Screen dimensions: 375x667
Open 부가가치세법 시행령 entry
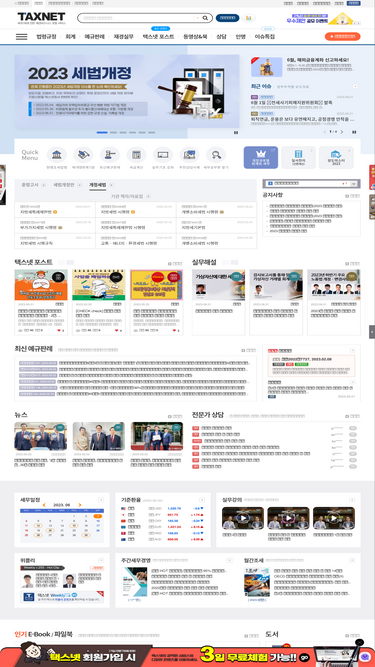tap(38, 227)
